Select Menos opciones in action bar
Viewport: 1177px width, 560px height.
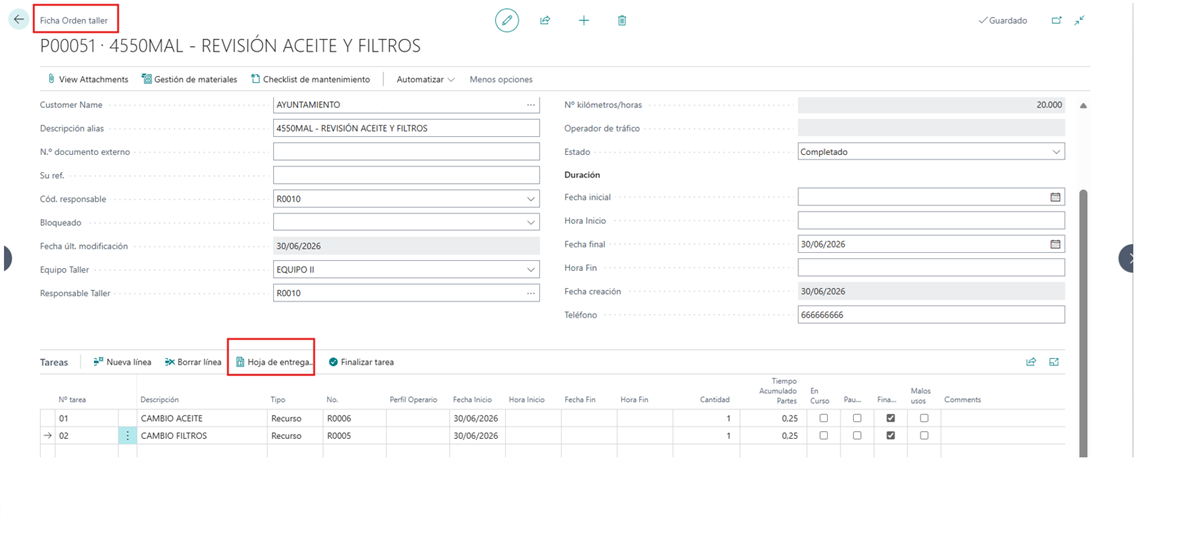(501, 79)
